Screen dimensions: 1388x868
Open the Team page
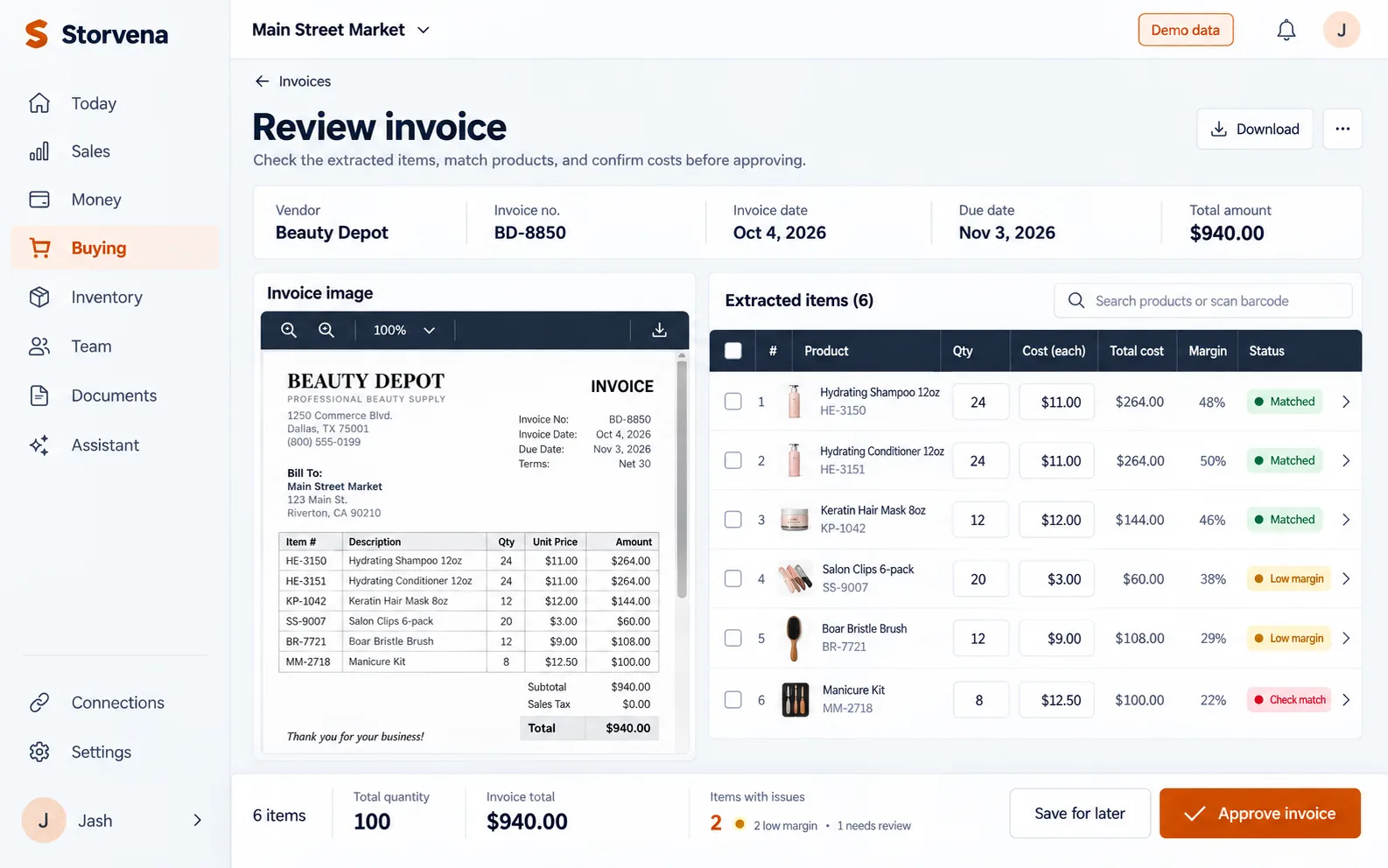coord(114,346)
